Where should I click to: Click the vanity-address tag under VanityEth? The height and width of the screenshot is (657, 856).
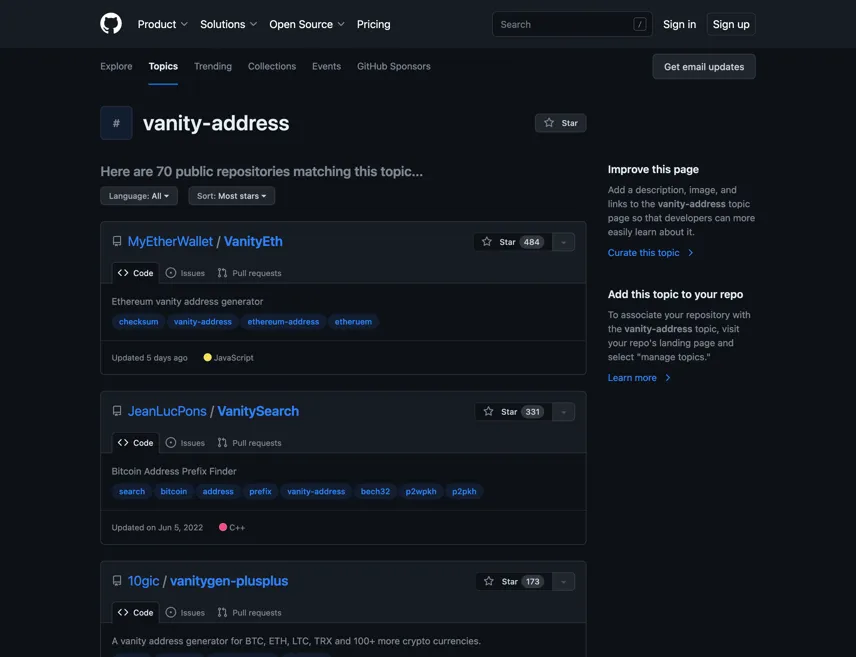coord(203,322)
